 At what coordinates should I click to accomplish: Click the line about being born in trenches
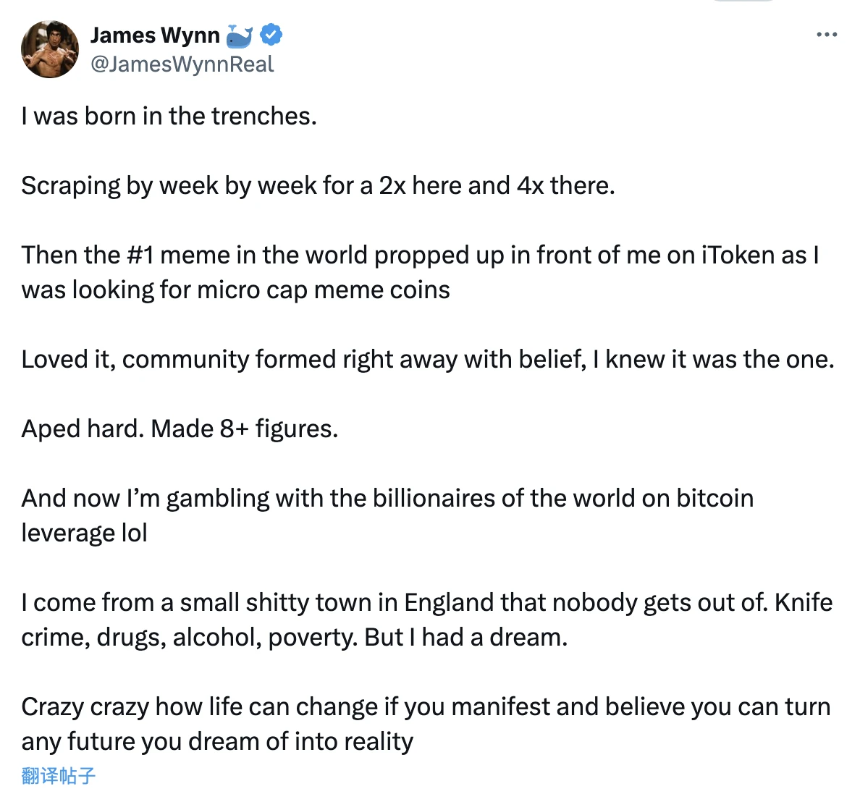click(167, 116)
